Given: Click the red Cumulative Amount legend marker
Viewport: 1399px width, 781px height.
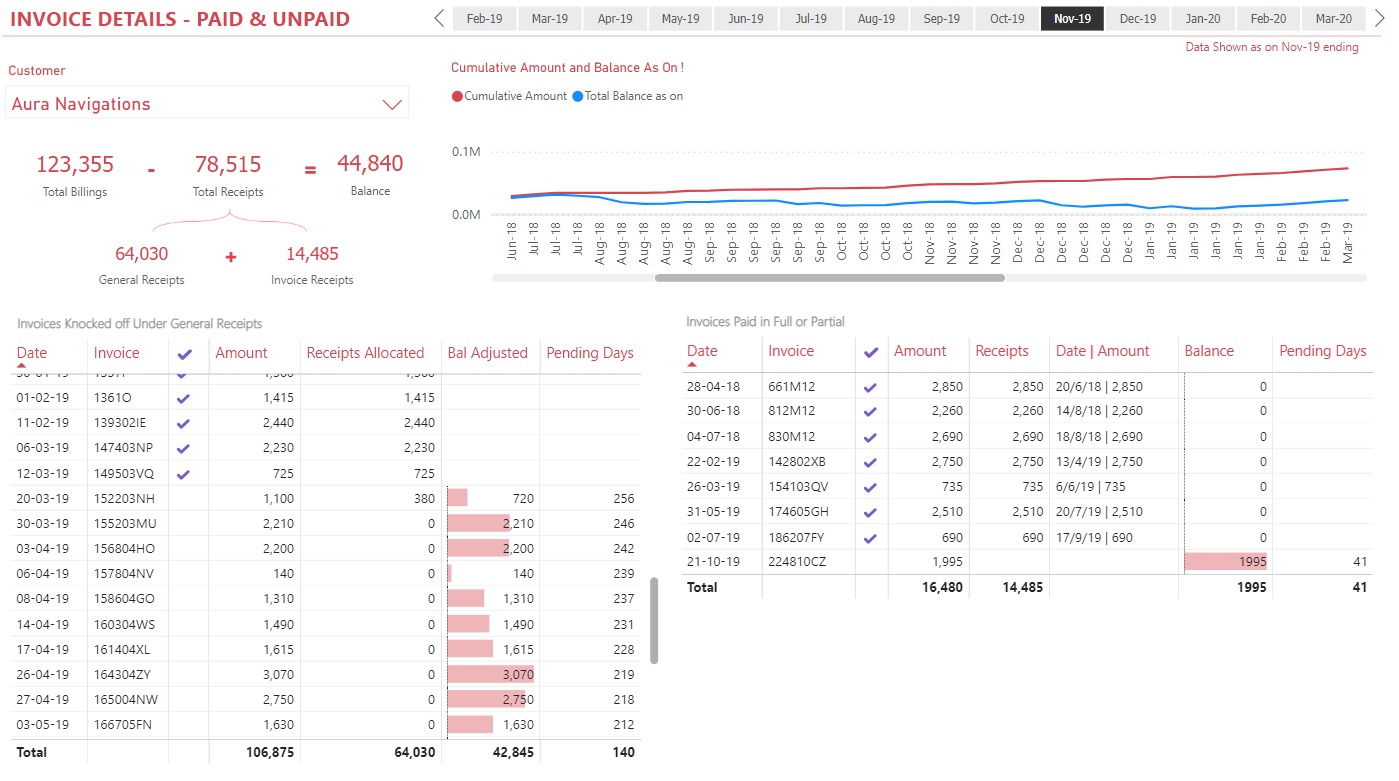Looking at the screenshot, I should point(458,97).
